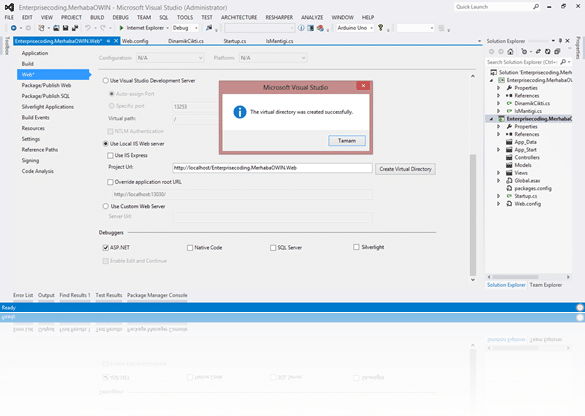
Task: Enable the Silverlight debugger checkbox
Action: [x=356, y=247]
